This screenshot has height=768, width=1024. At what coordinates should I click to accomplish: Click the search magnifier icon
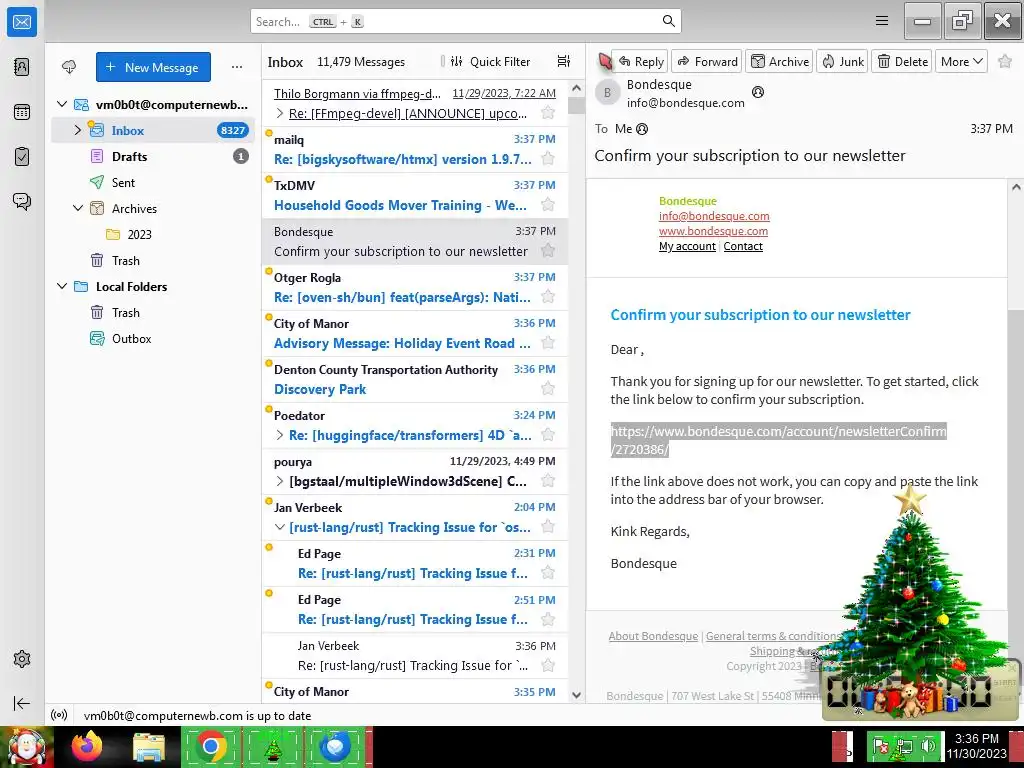click(x=669, y=21)
